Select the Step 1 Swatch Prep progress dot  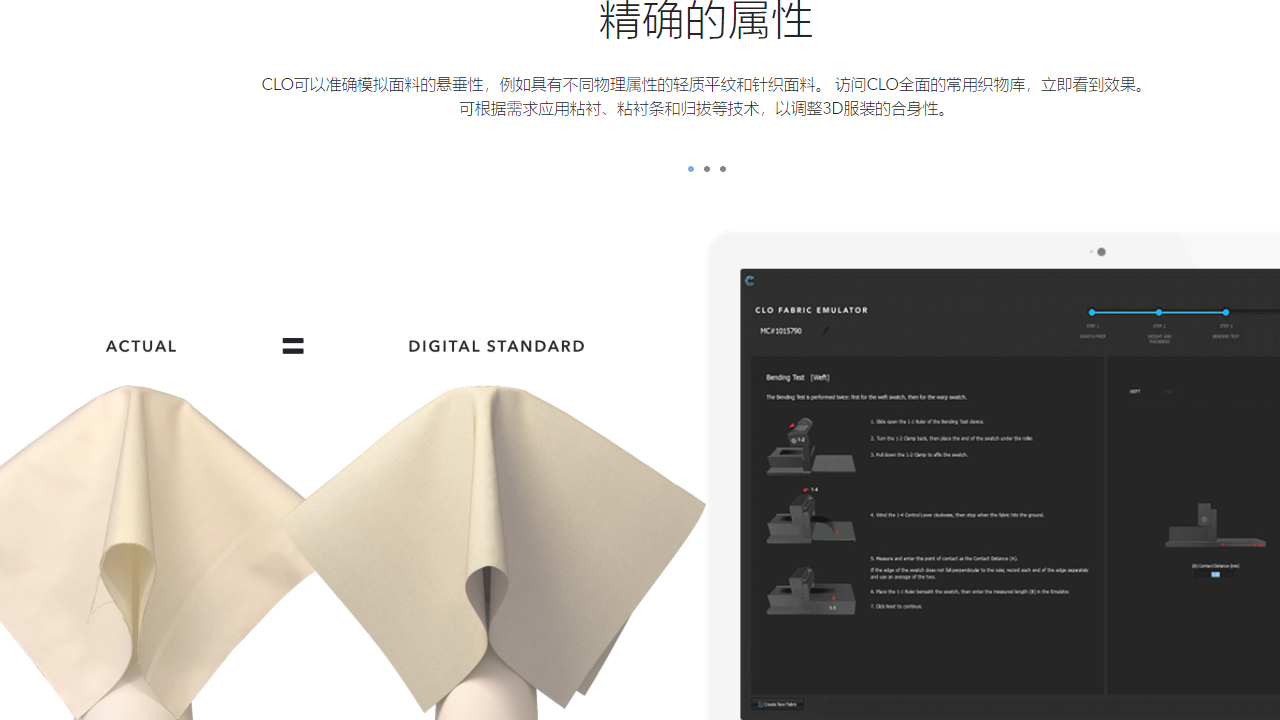(x=1092, y=312)
